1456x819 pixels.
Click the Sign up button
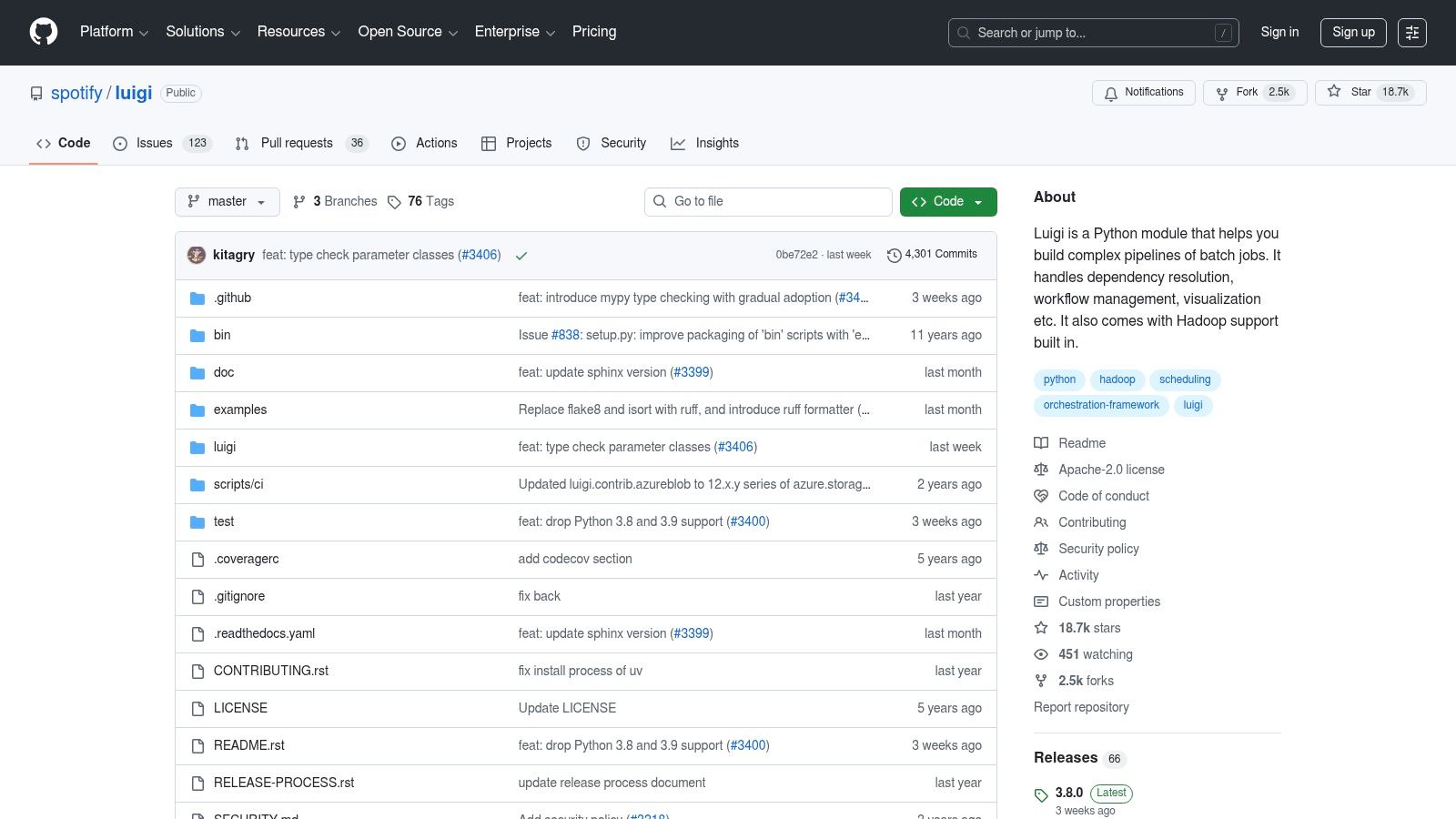1353,32
